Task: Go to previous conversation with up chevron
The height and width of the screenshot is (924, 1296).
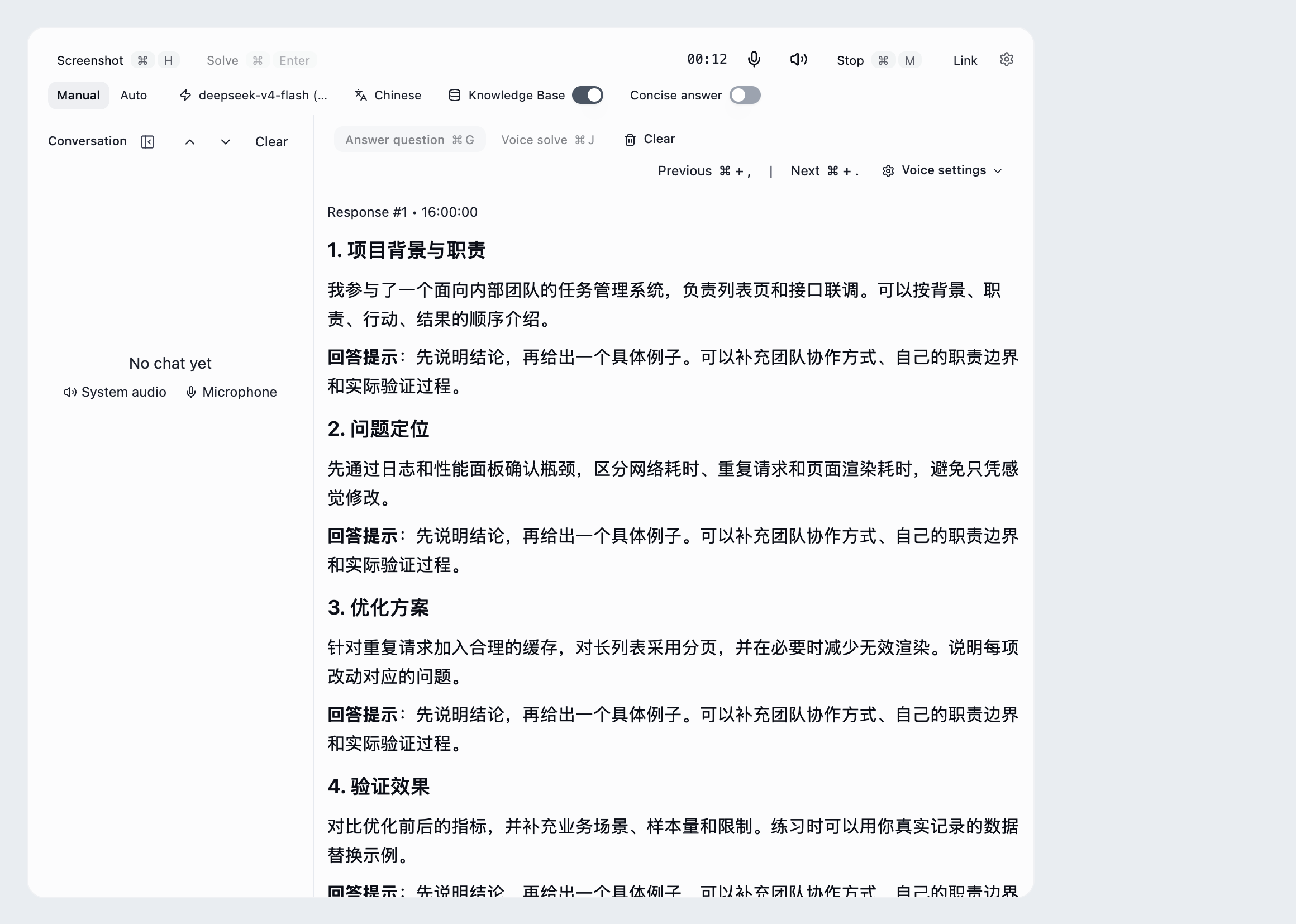Action: pyautogui.click(x=190, y=142)
